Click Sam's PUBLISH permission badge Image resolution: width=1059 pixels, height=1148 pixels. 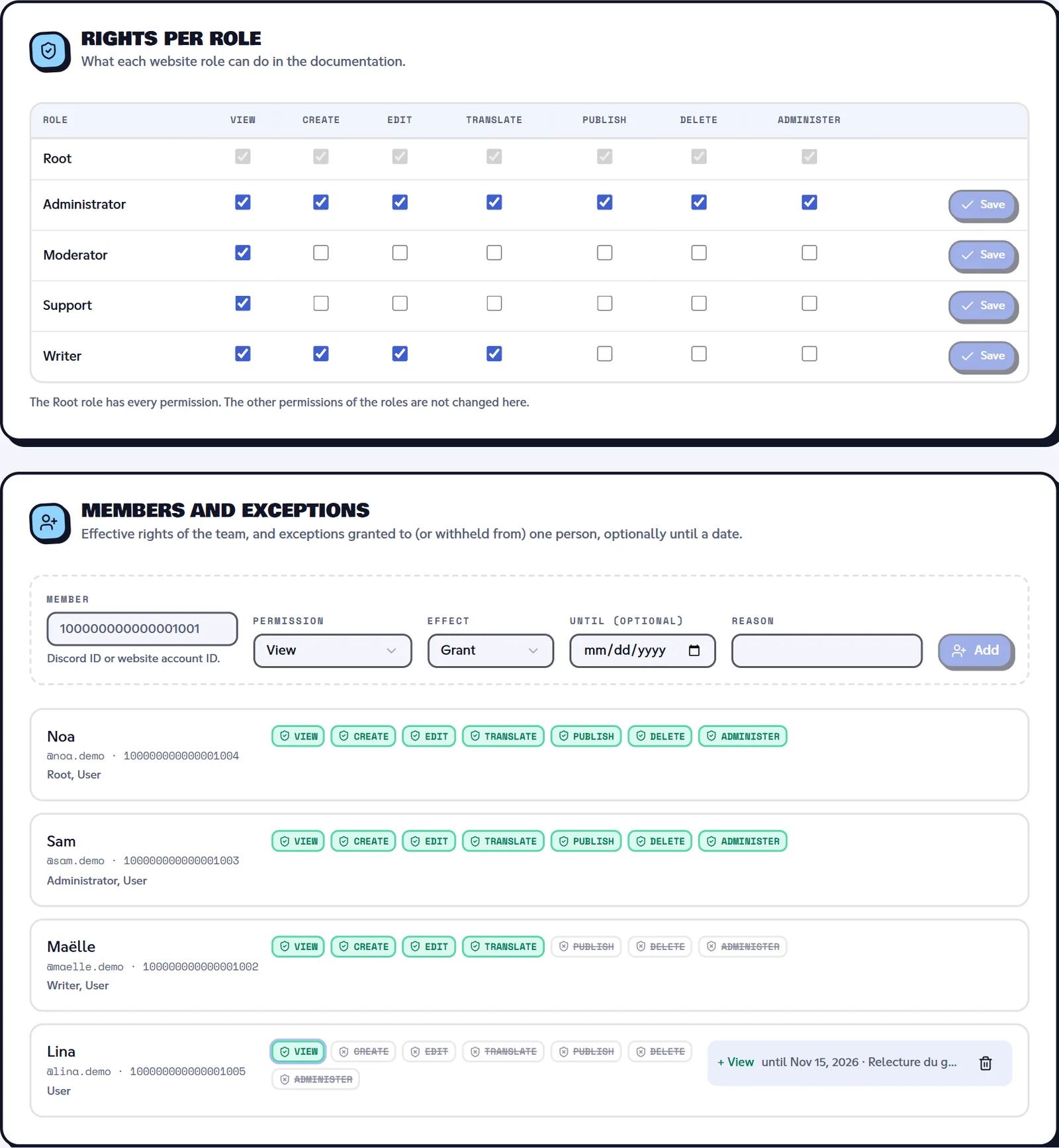586,841
